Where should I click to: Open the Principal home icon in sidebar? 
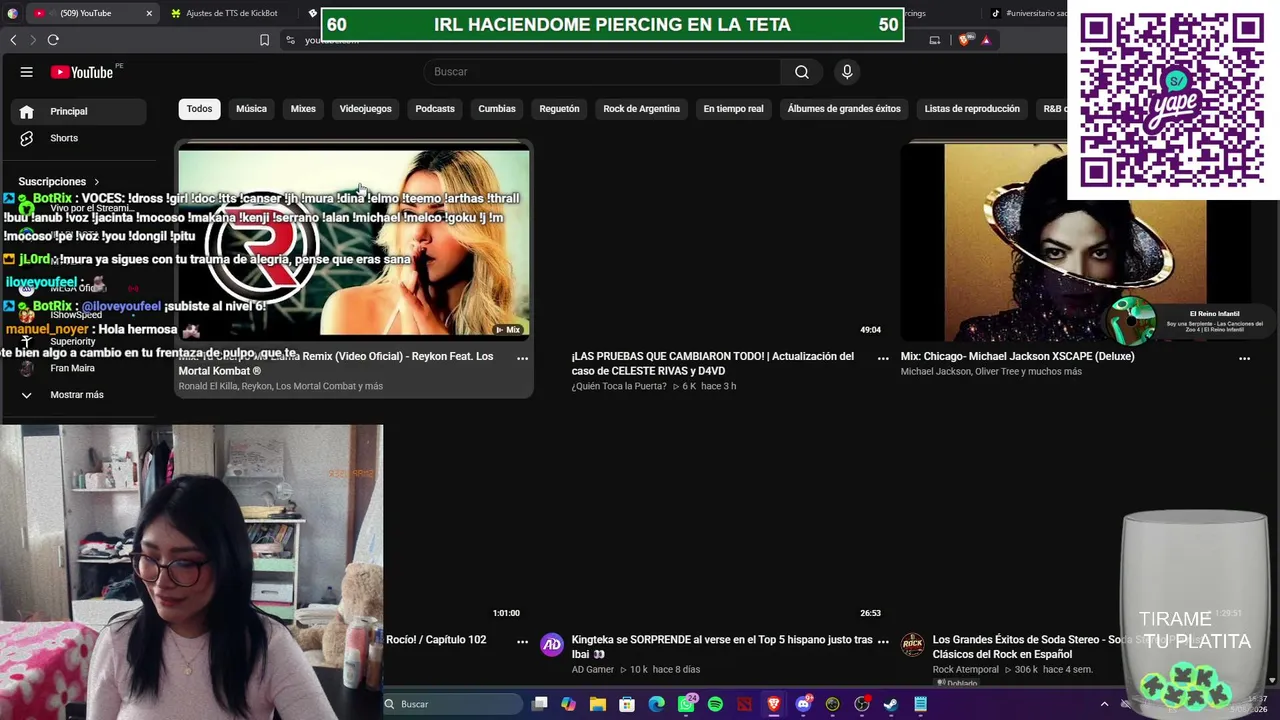pos(27,111)
